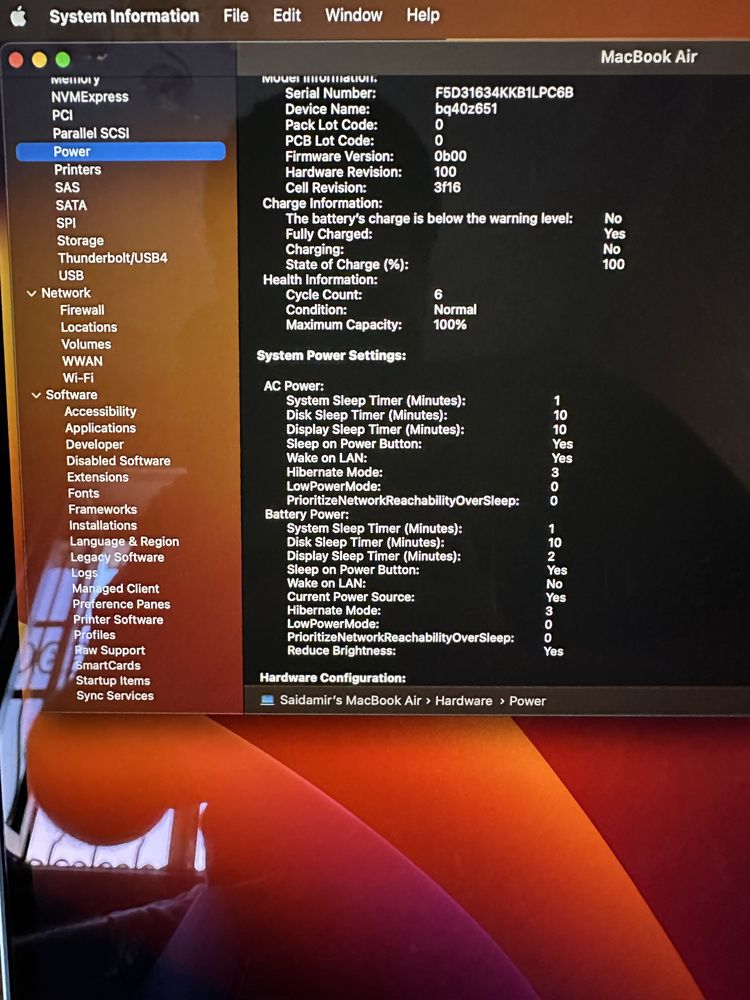Select Legacy Software in sidebar
Image resolution: width=750 pixels, height=1000 pixels.
coord(117,557)
